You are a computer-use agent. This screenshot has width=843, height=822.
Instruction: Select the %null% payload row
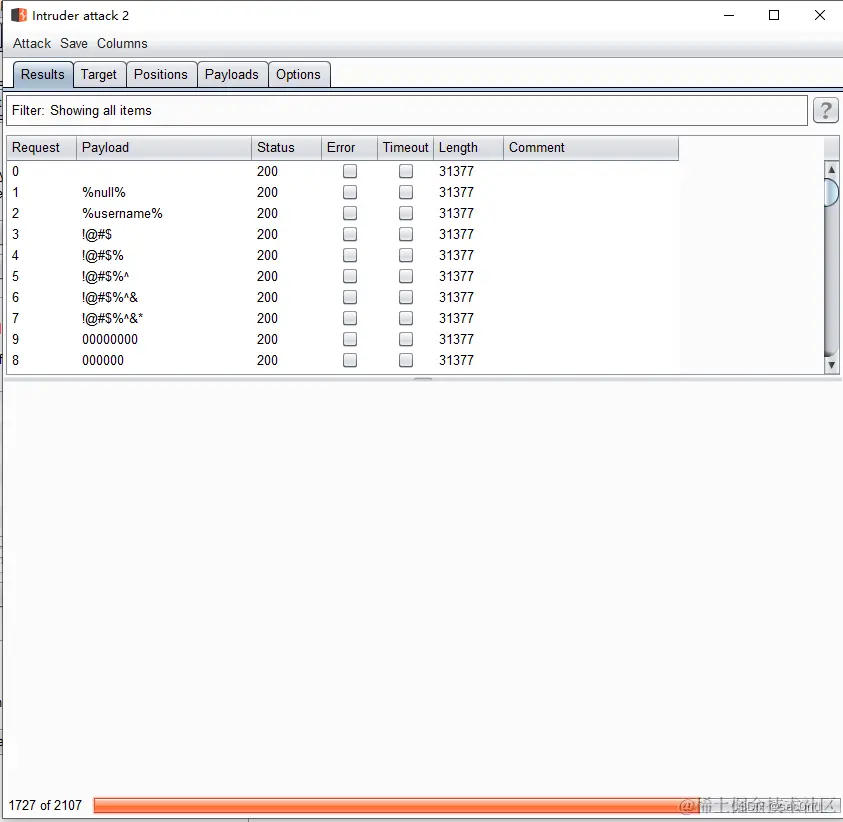point(343,192)
